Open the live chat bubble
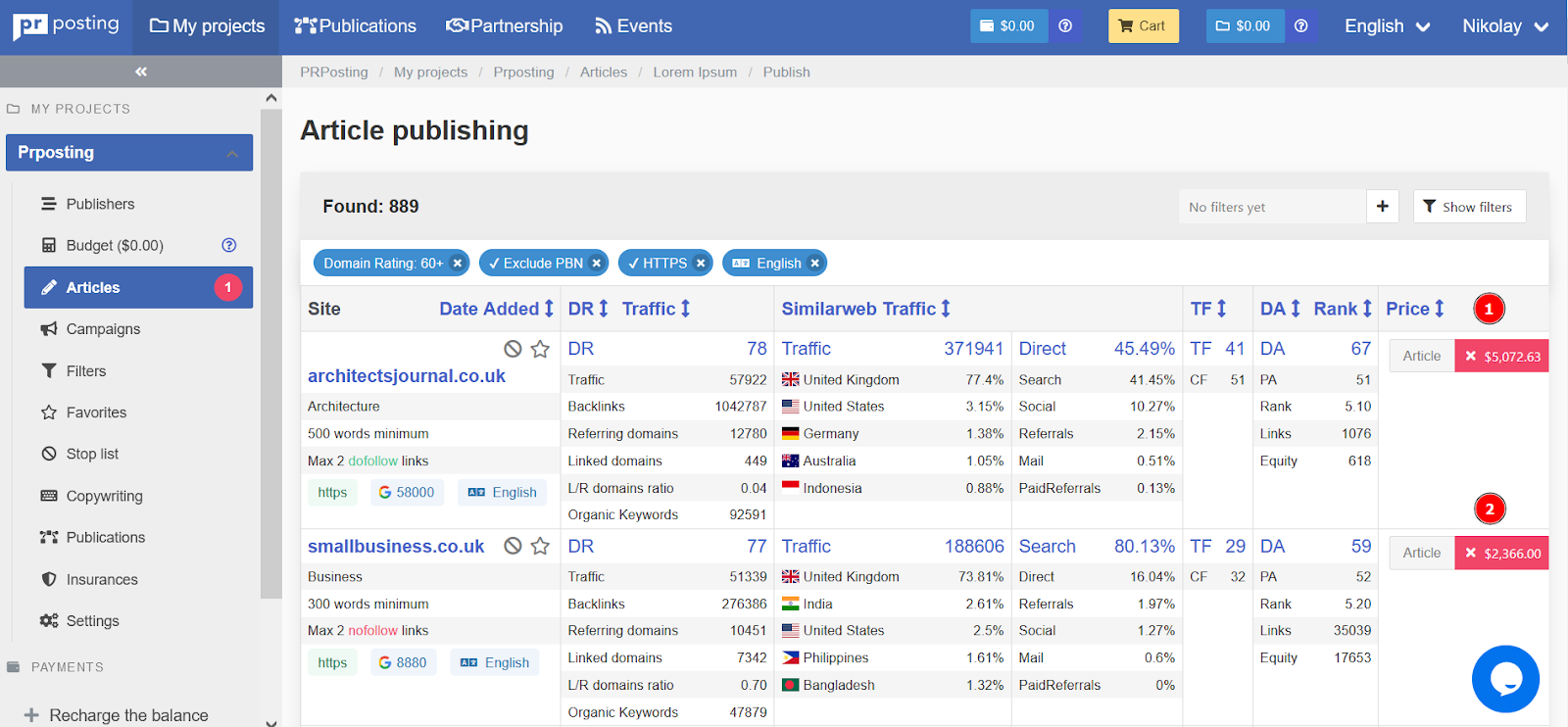This screenshot has height=727, width=1568. 1505,679
